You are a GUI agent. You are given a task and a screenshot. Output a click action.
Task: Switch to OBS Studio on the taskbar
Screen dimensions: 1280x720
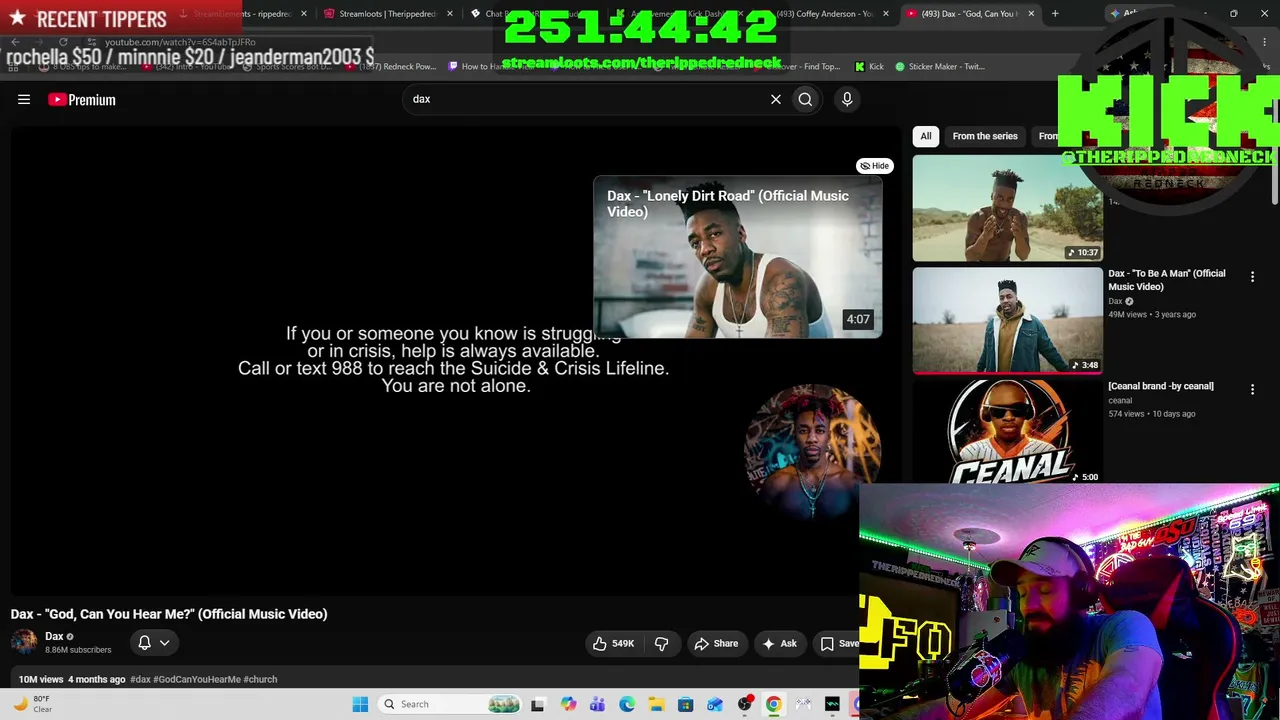click(744, 704)
